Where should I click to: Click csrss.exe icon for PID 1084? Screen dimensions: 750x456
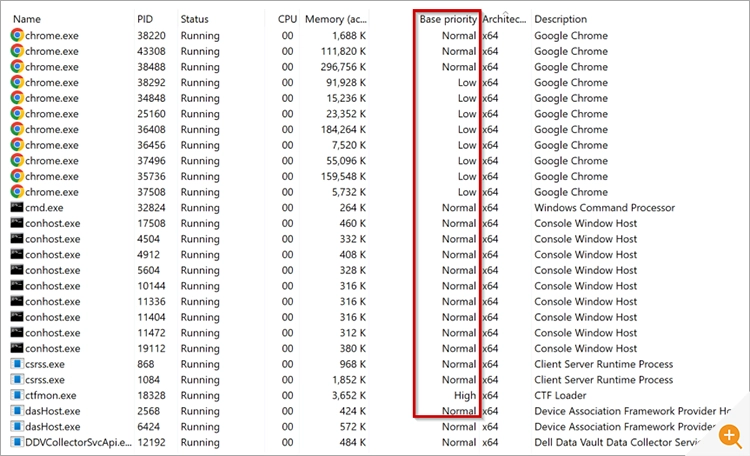coord(17,379)
